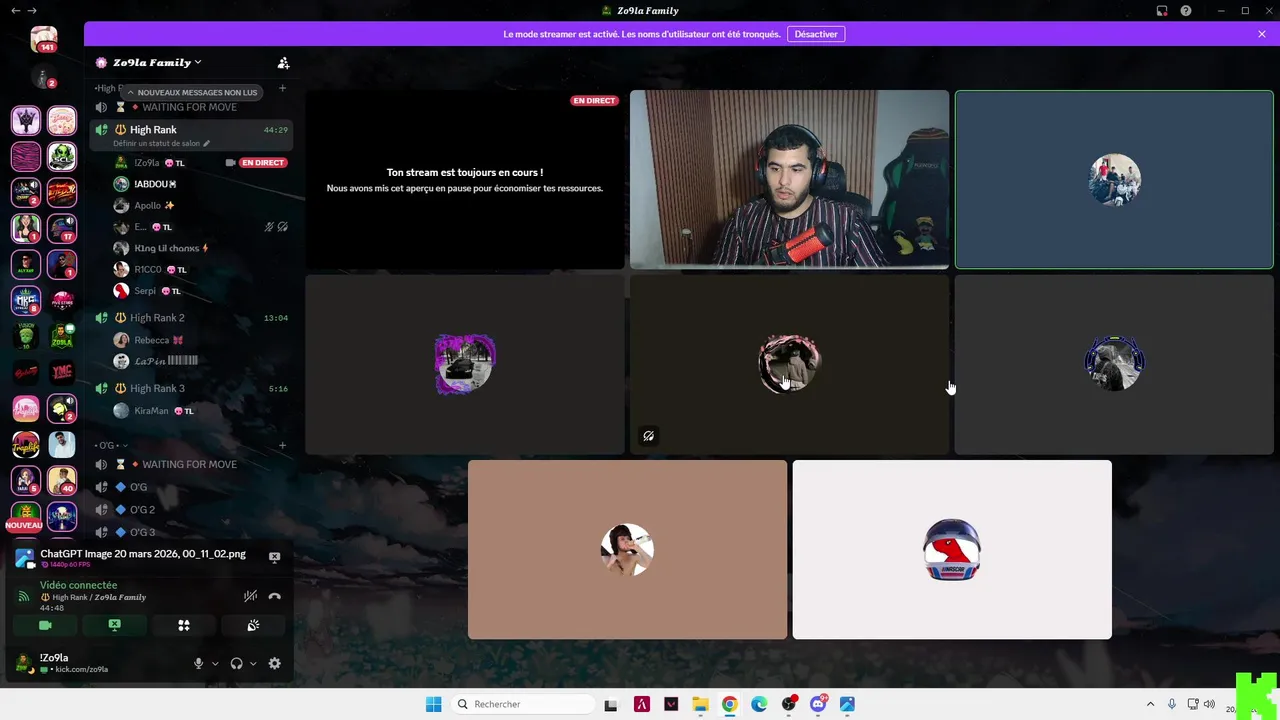Add a channel to the O'G category
Screen dimensions: 1280x720
point(283,445)
